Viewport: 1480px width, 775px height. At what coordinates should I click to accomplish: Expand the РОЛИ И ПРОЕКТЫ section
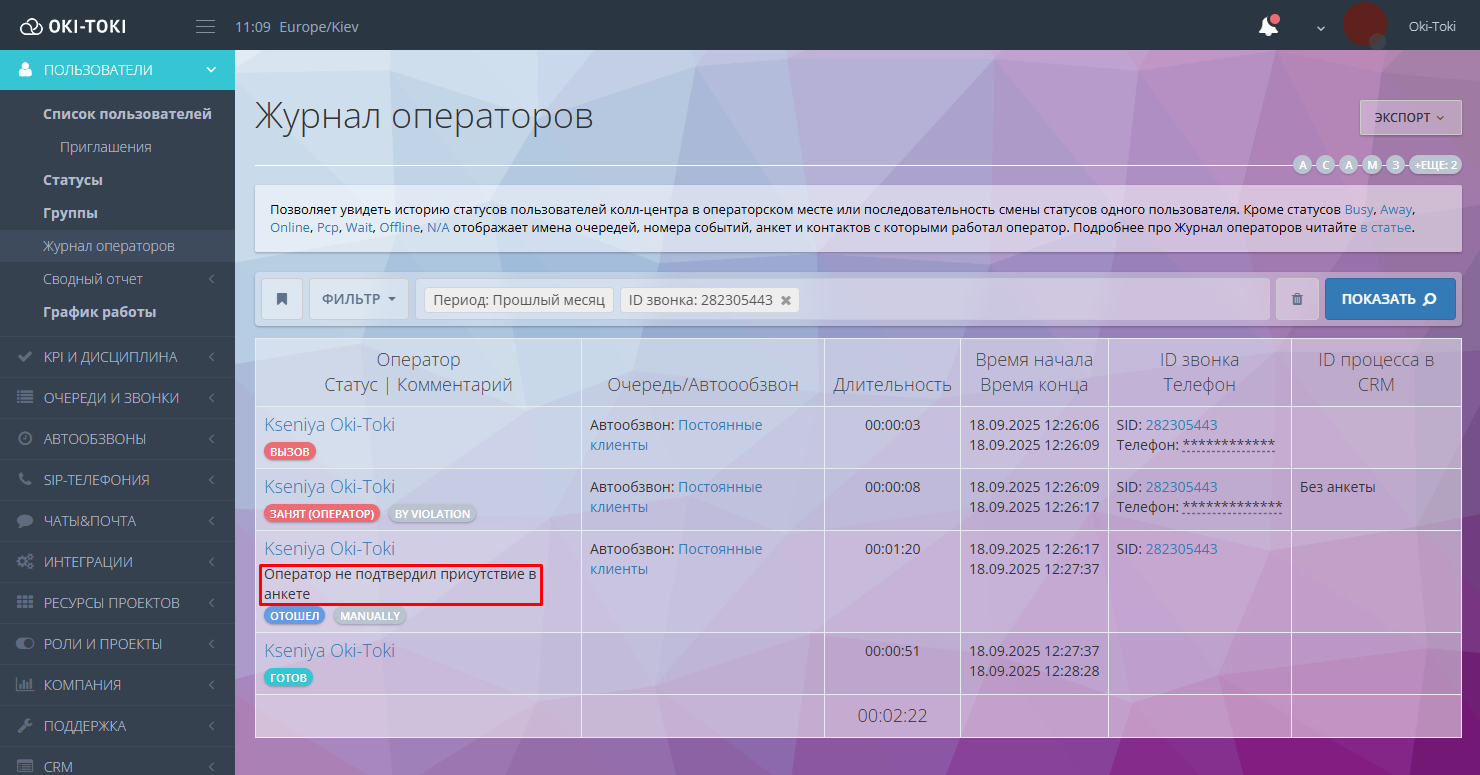(x=102, y=644)
